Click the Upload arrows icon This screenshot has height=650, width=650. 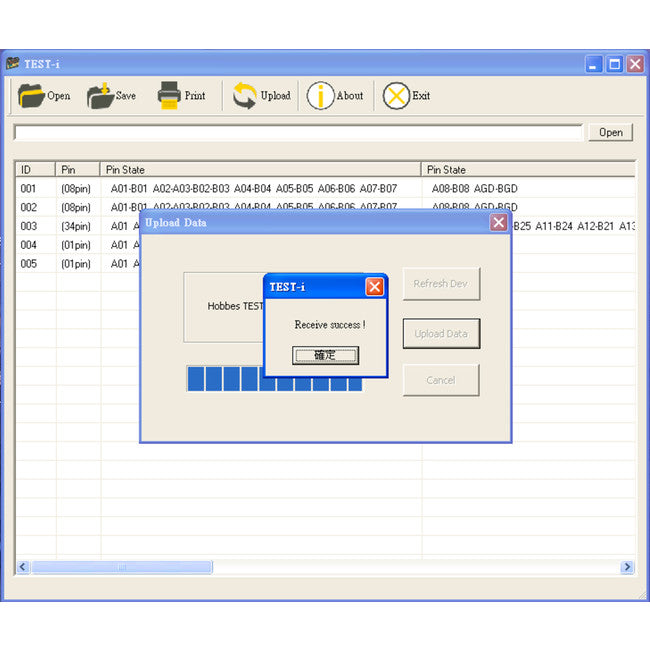tap(245, 96)
